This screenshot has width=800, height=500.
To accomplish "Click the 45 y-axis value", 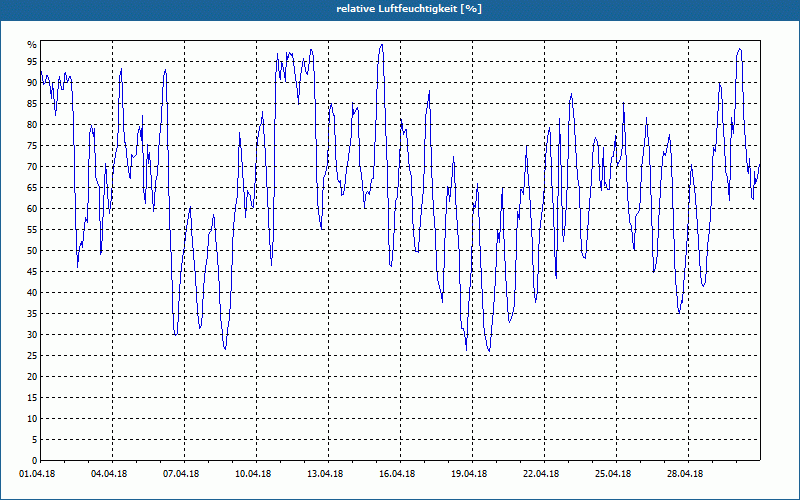I will (x=32, y=271).
